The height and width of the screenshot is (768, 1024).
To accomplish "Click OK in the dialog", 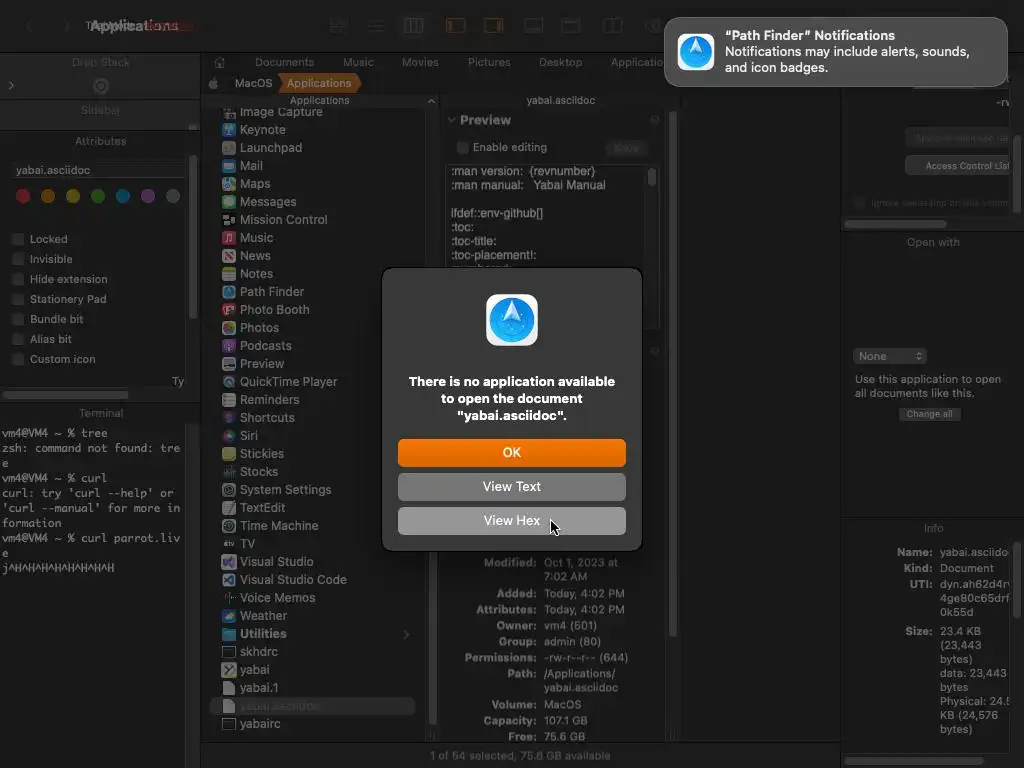I will click(x=512, y=453).
